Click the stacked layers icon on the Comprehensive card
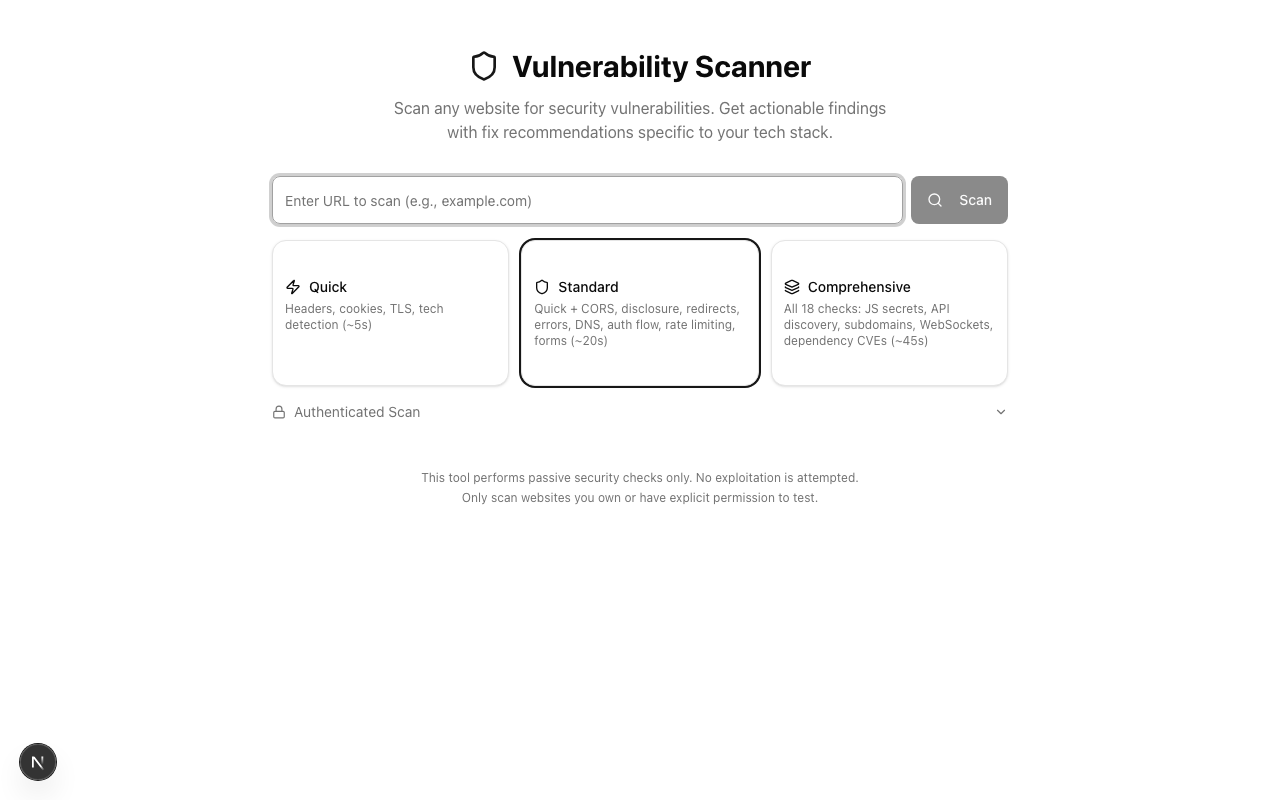 792,287
